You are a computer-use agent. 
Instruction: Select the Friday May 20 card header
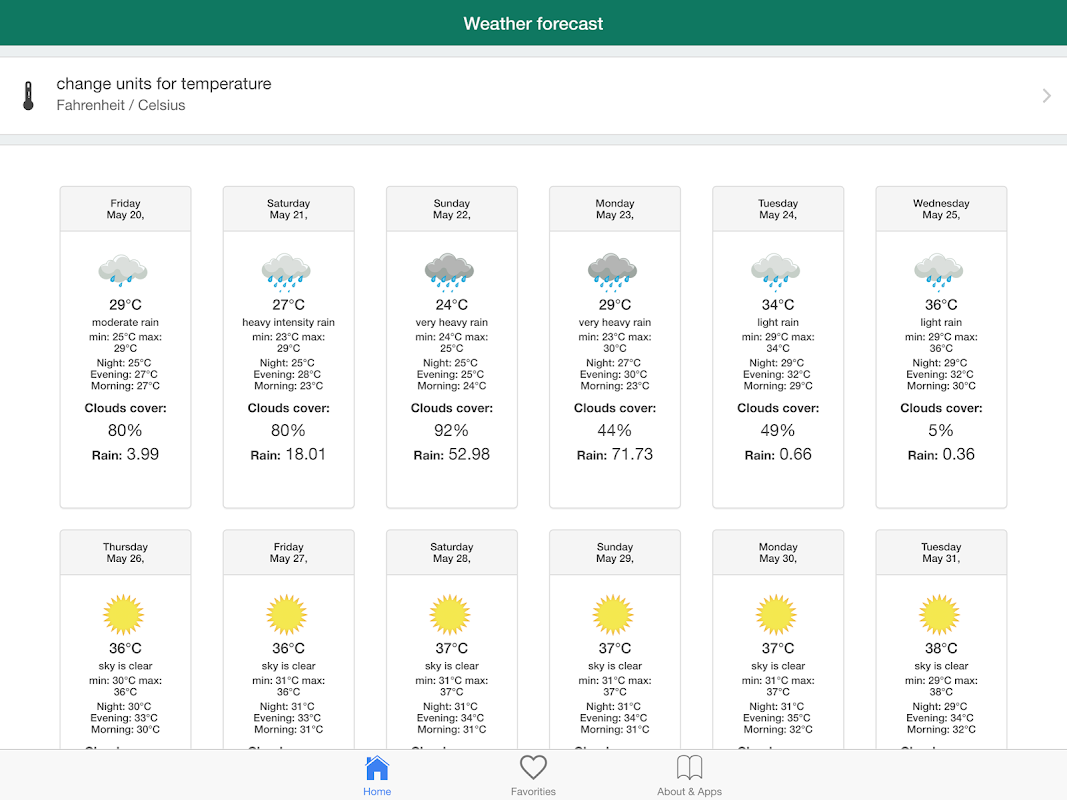tap(125, 209)
